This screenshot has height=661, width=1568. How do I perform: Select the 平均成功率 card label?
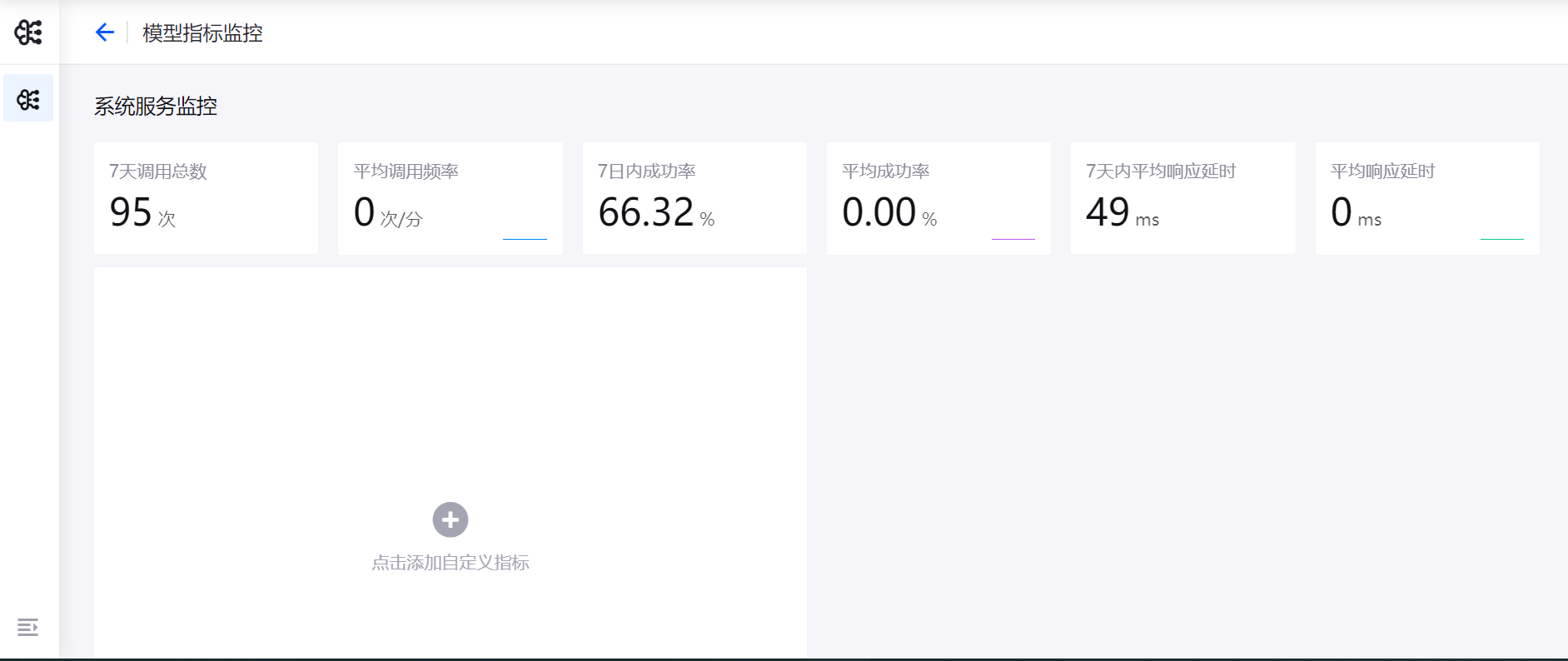885,171
